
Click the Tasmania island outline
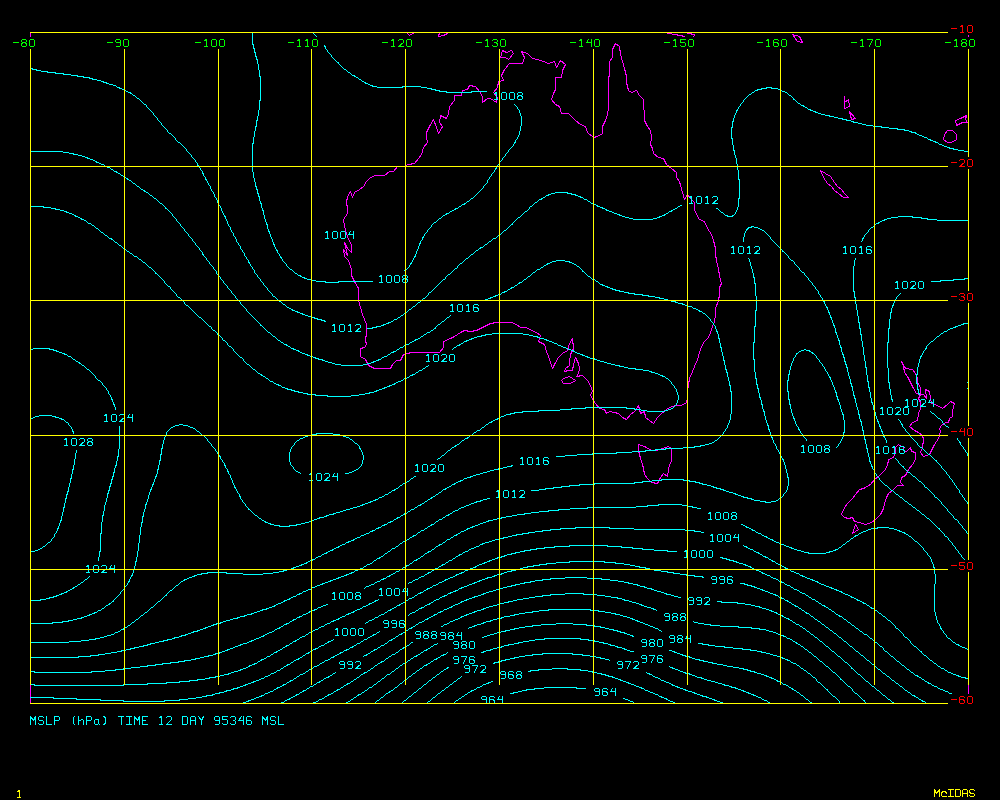coord(656,463)
